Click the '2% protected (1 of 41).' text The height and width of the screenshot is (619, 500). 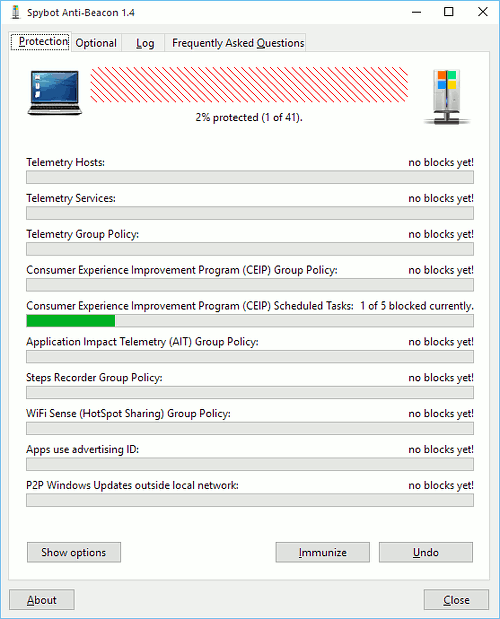click(249, 118)
